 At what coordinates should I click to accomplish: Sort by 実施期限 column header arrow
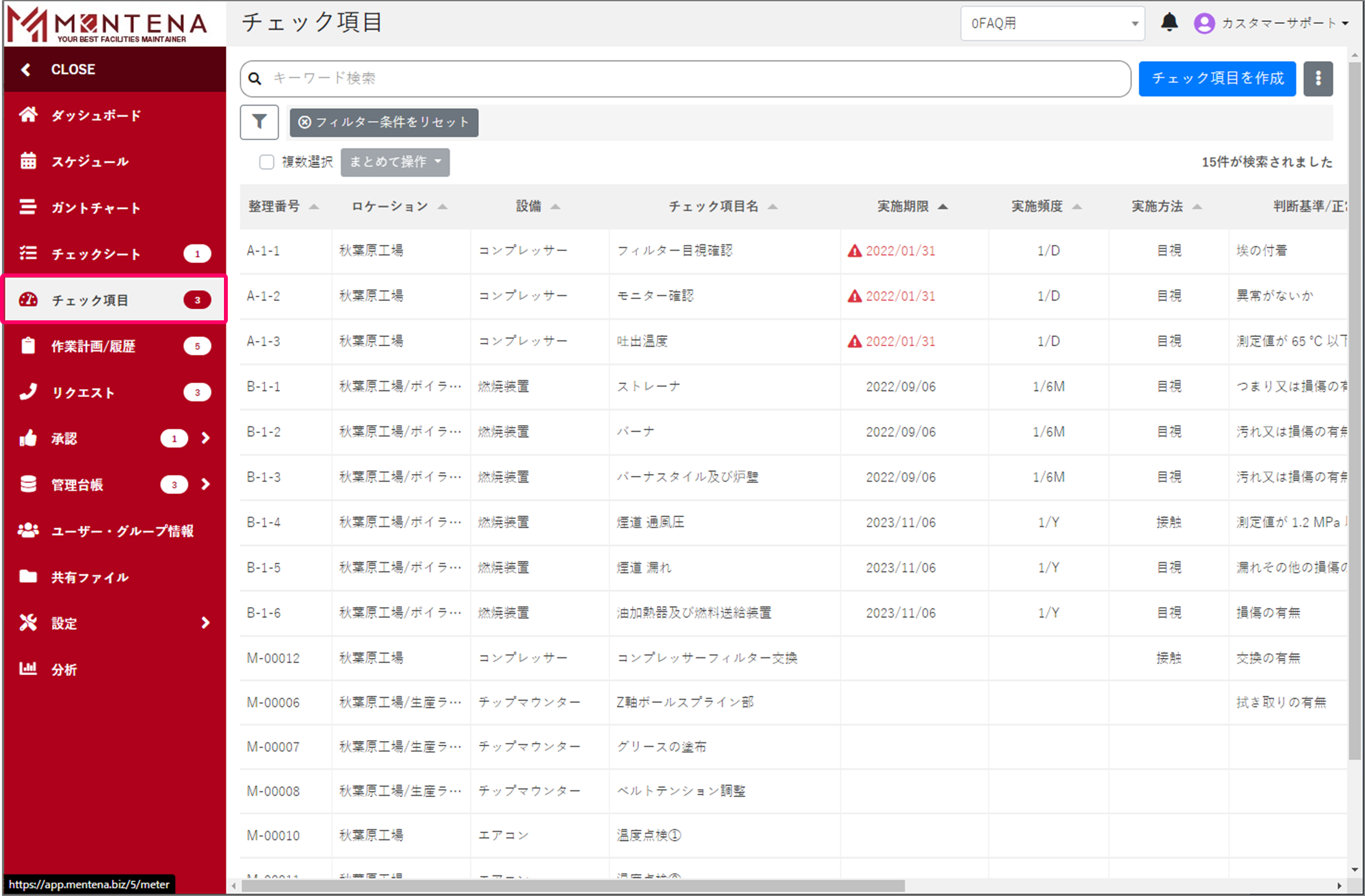(943, 206)
